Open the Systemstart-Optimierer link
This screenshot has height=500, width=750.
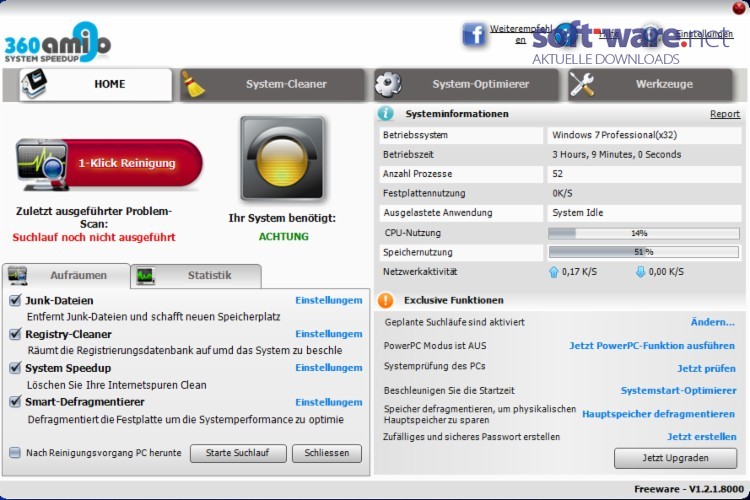[x=679, y=390]
